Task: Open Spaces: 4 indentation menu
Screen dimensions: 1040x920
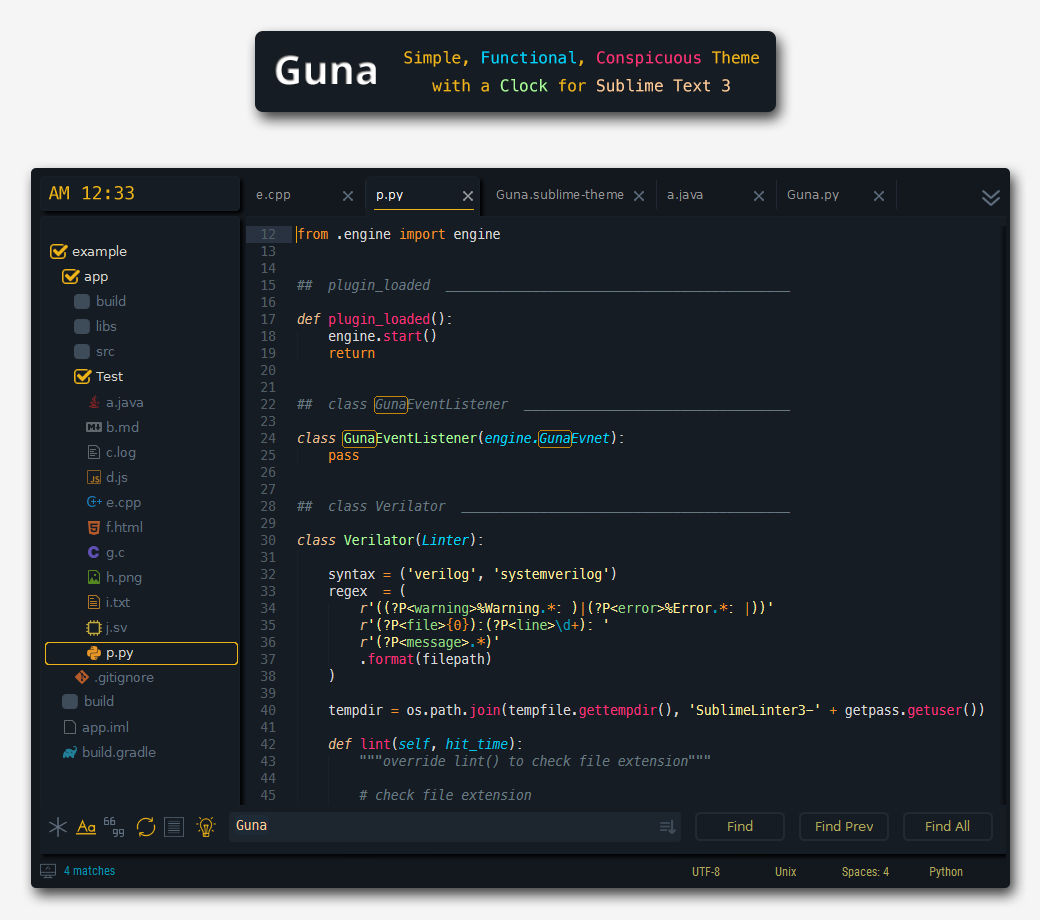Action: tap(865, 872)
